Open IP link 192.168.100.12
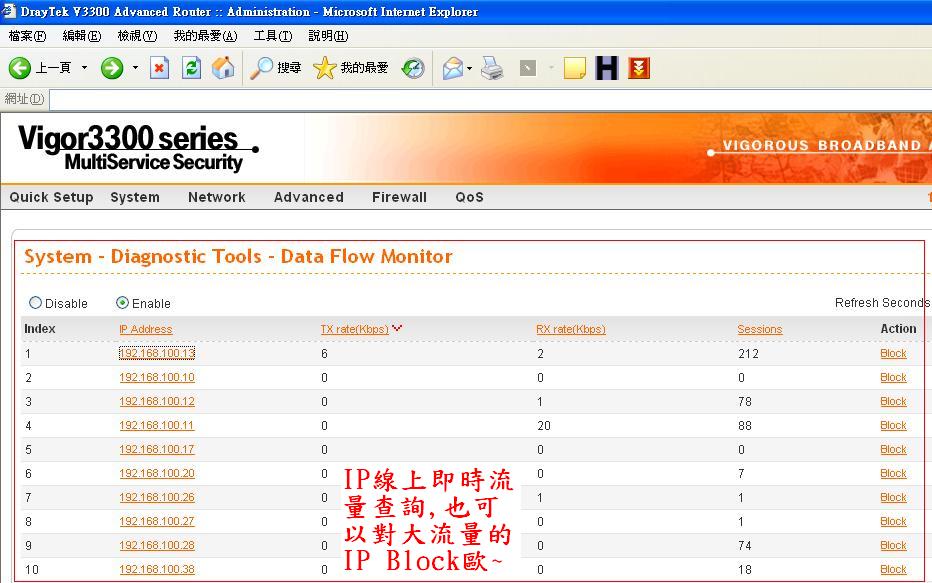 157,401
